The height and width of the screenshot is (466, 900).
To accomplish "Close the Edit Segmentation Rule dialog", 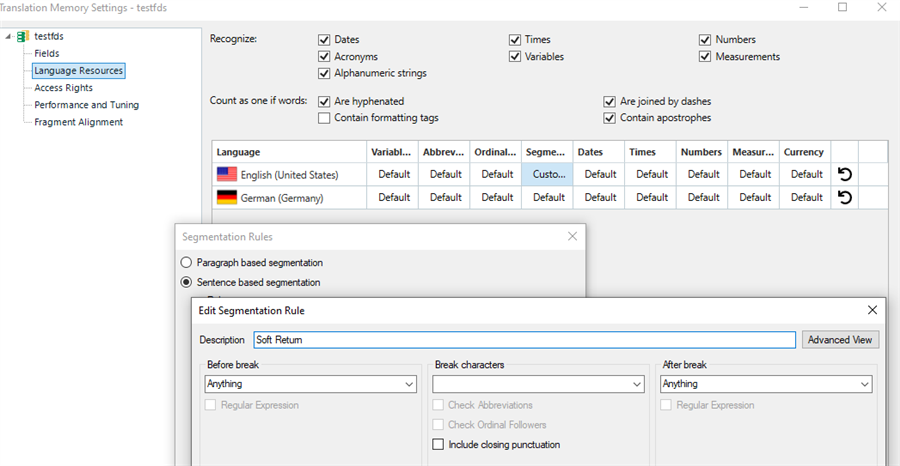I will pyautogui.click(x=872, y=311).
